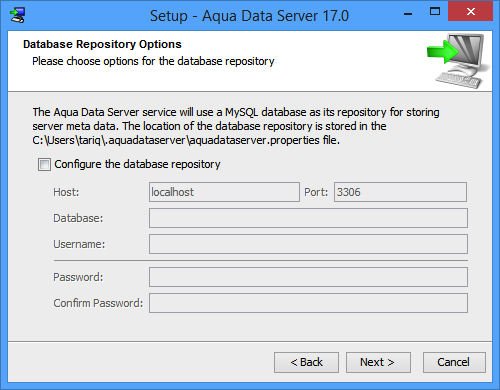
Task: Click the computer with green arrow graphic
Action: tap(459, 61)
